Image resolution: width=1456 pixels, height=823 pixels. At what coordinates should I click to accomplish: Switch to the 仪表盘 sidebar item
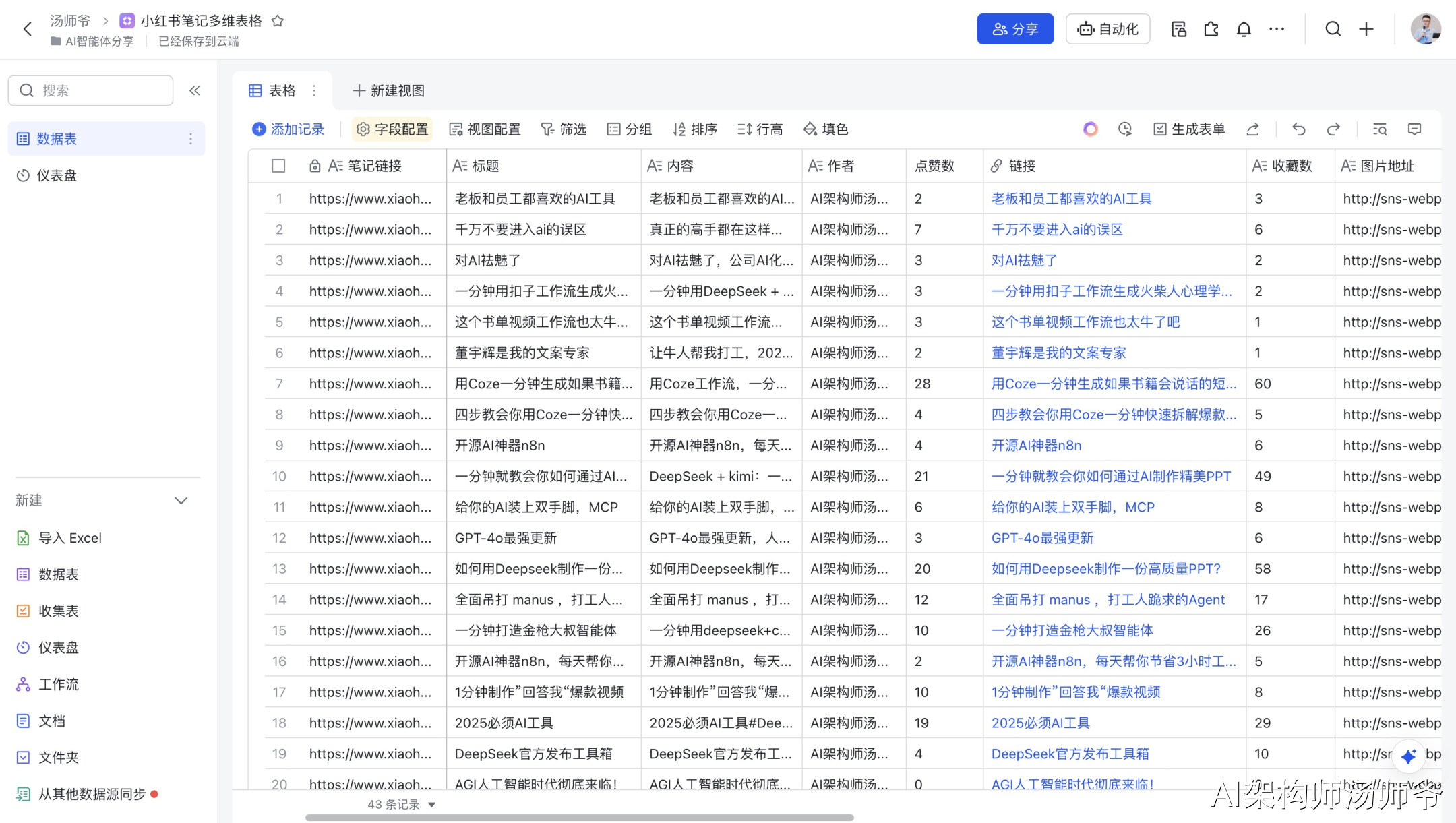pos(57,175)
